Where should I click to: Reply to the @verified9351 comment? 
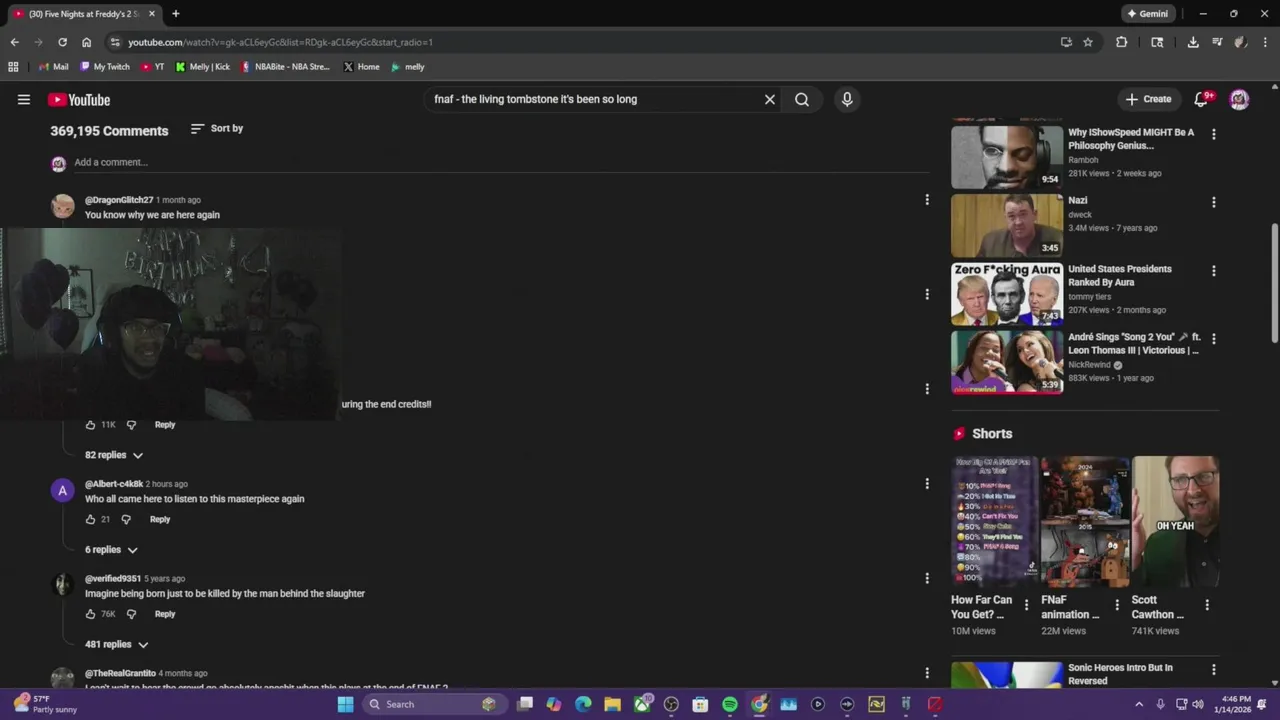click(x=165, y=614)
